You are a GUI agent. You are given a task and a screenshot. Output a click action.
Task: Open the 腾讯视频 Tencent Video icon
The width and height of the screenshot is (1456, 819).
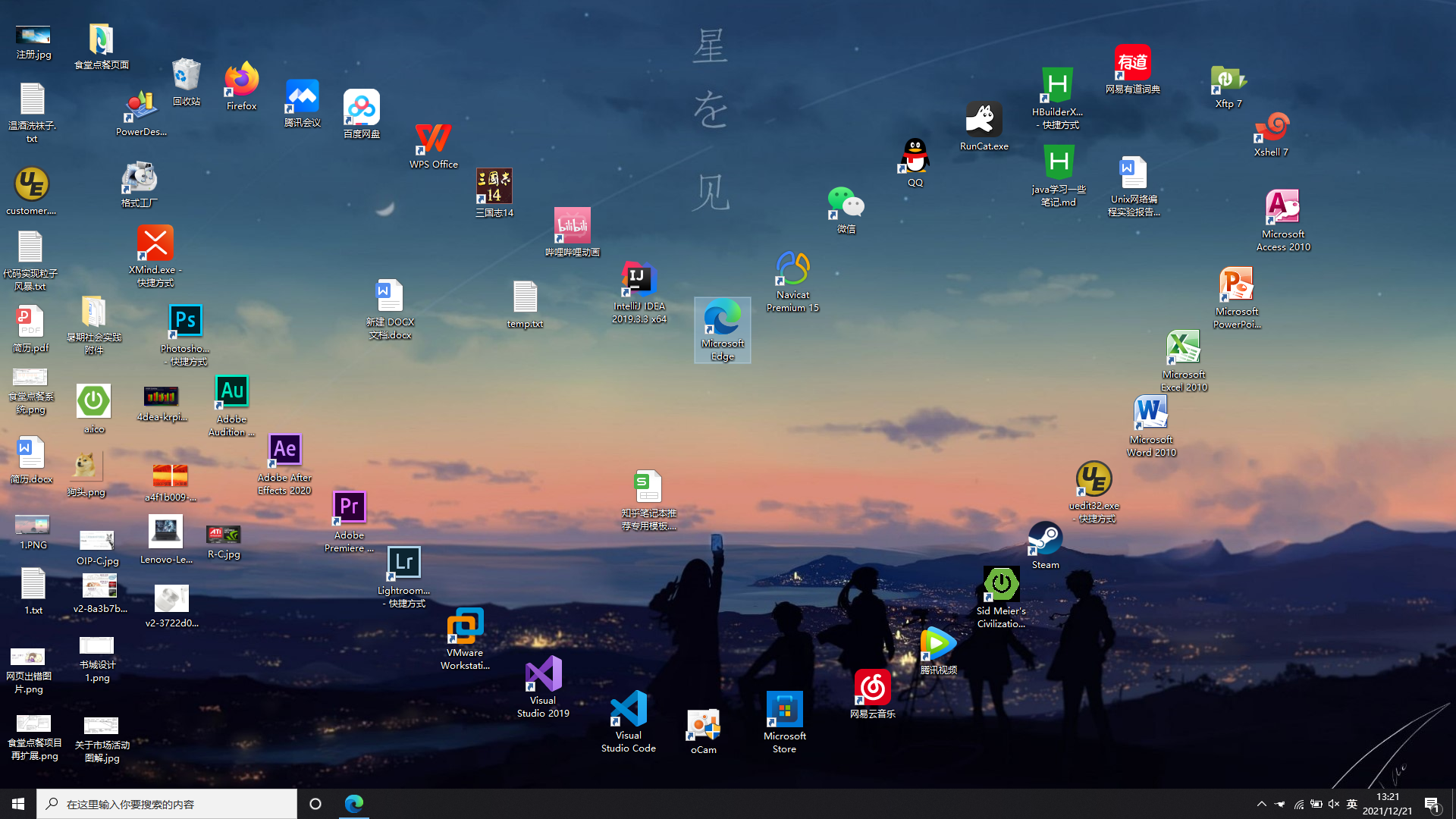coord(939,651)
